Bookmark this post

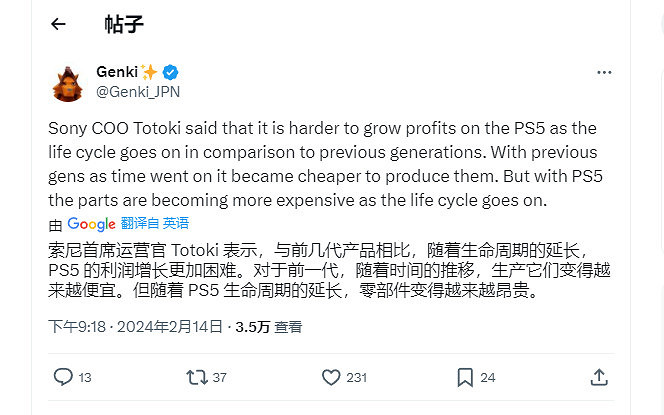465,377
